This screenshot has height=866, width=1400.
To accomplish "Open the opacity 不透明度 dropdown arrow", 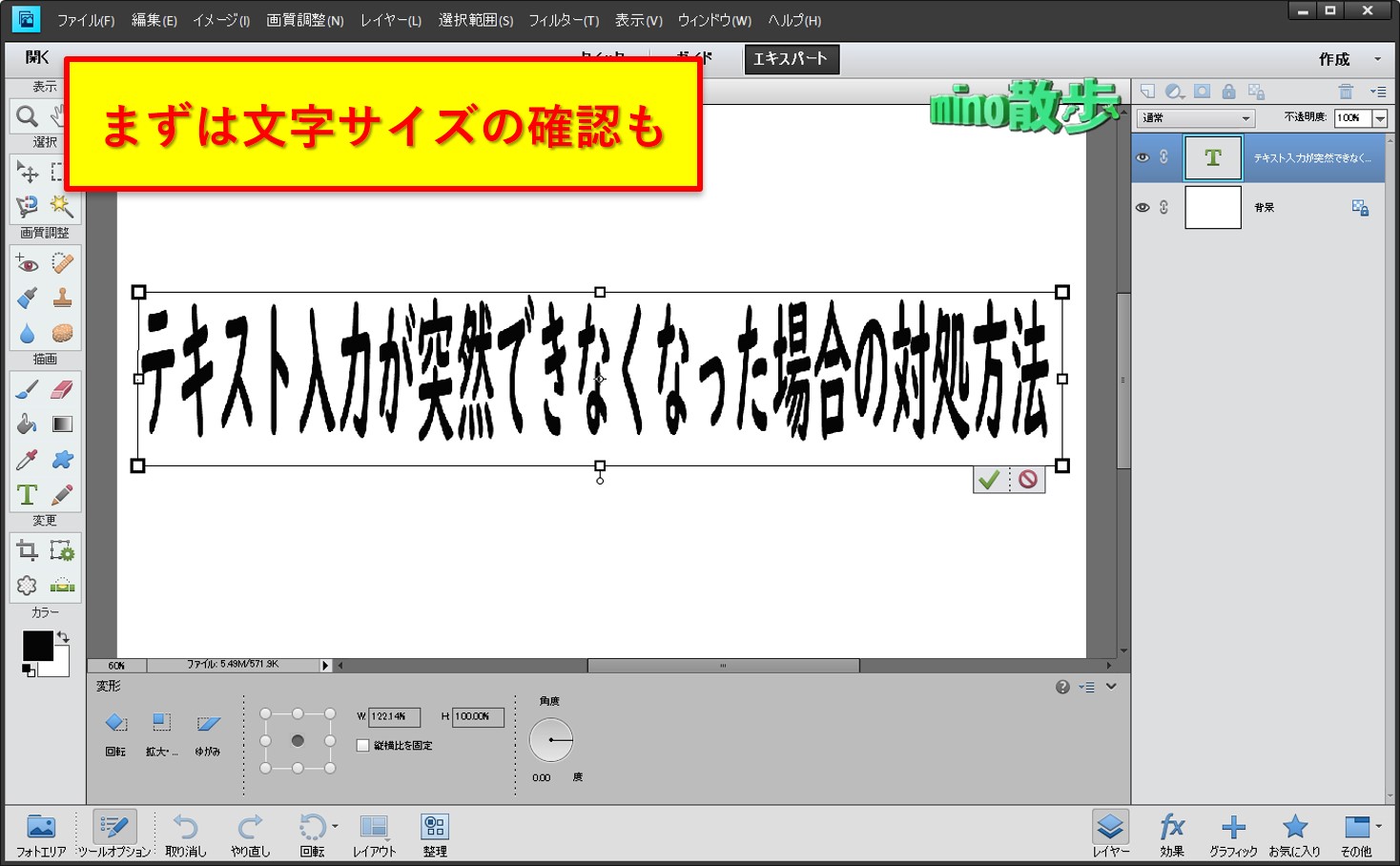I will click(x=1380, y=118).
